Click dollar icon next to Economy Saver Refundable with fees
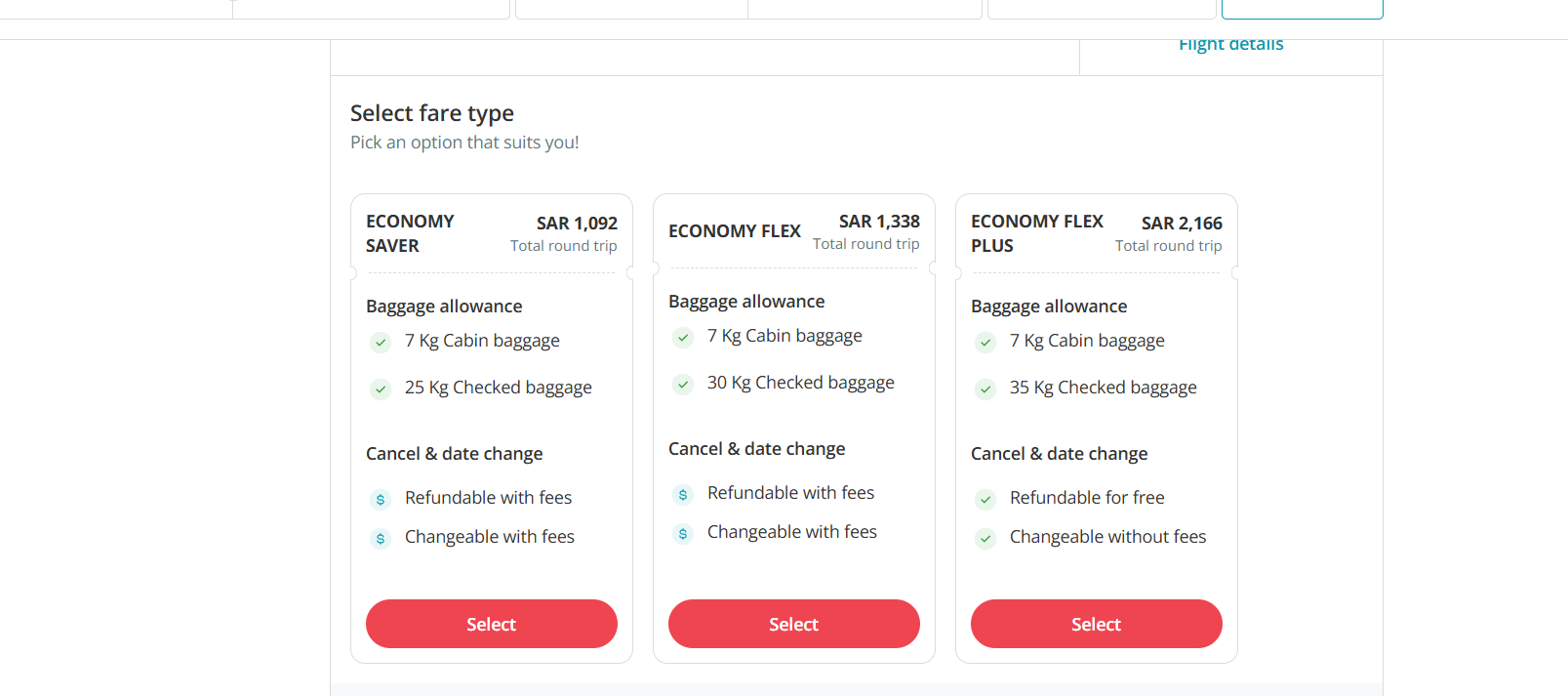1568x696 pixels. pyautogui.click(x=381, y=500)
